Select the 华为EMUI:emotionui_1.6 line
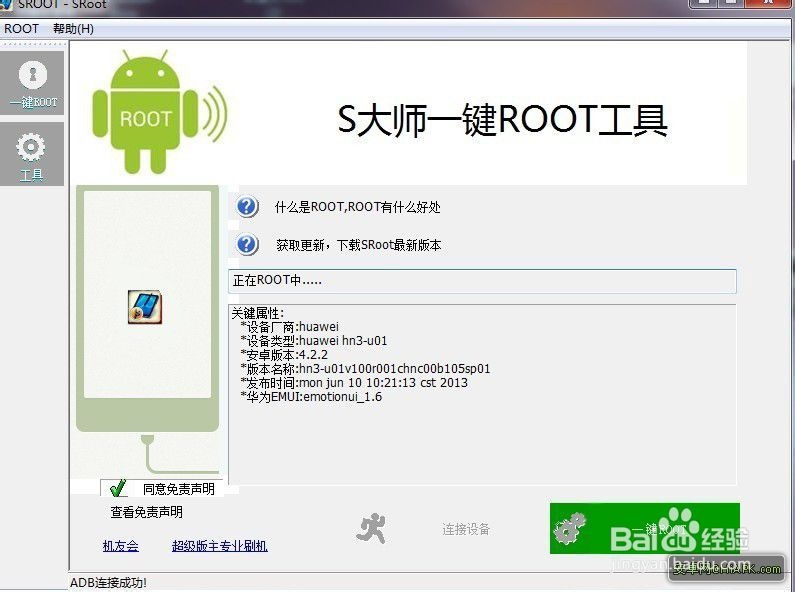The width and height of the screenshot is (795, 592). pos(311,397)
